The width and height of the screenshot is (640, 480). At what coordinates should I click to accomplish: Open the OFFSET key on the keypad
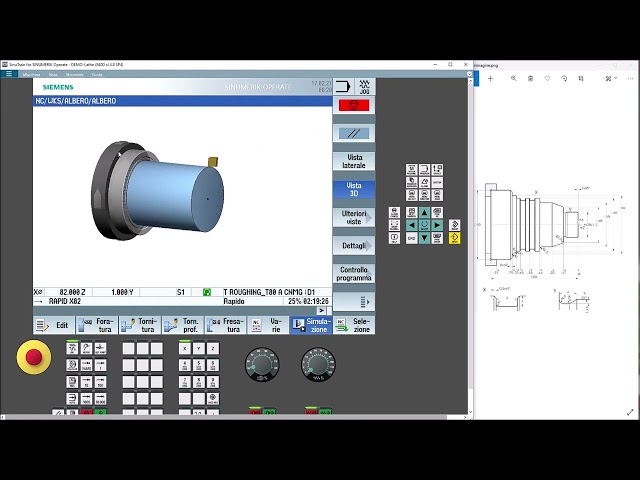(x=437, y=169)
